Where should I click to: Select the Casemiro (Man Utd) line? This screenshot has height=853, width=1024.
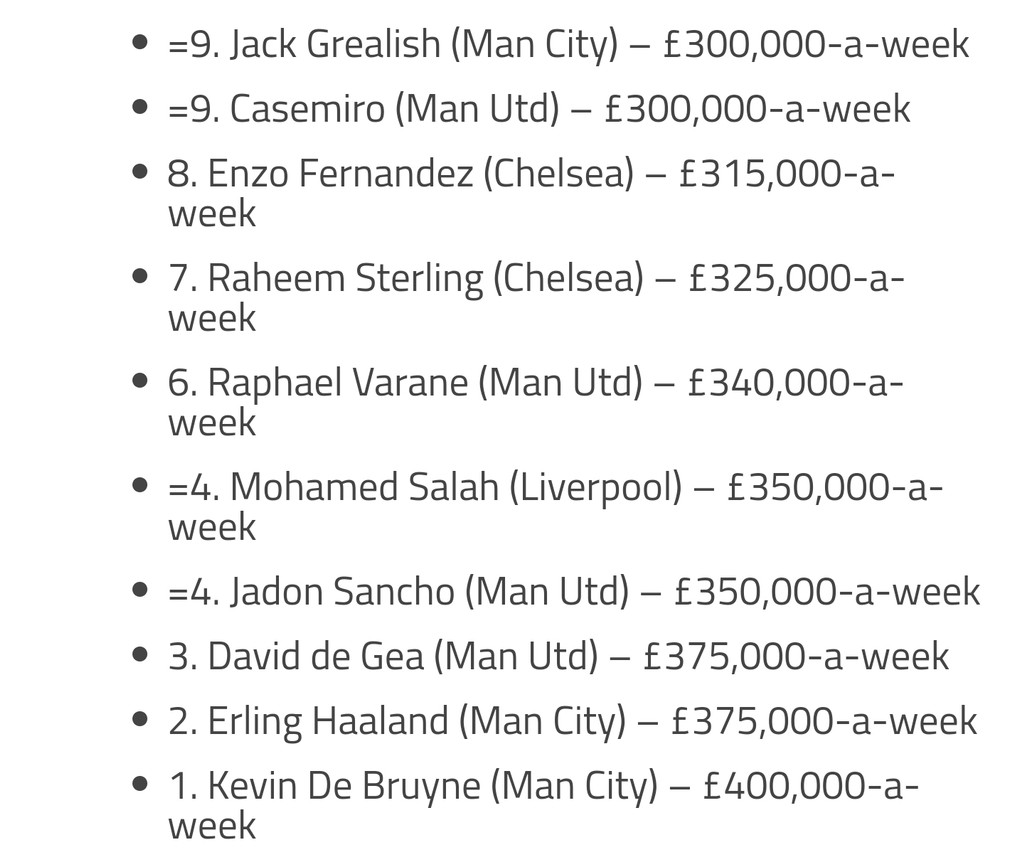(x=539, y=108)
